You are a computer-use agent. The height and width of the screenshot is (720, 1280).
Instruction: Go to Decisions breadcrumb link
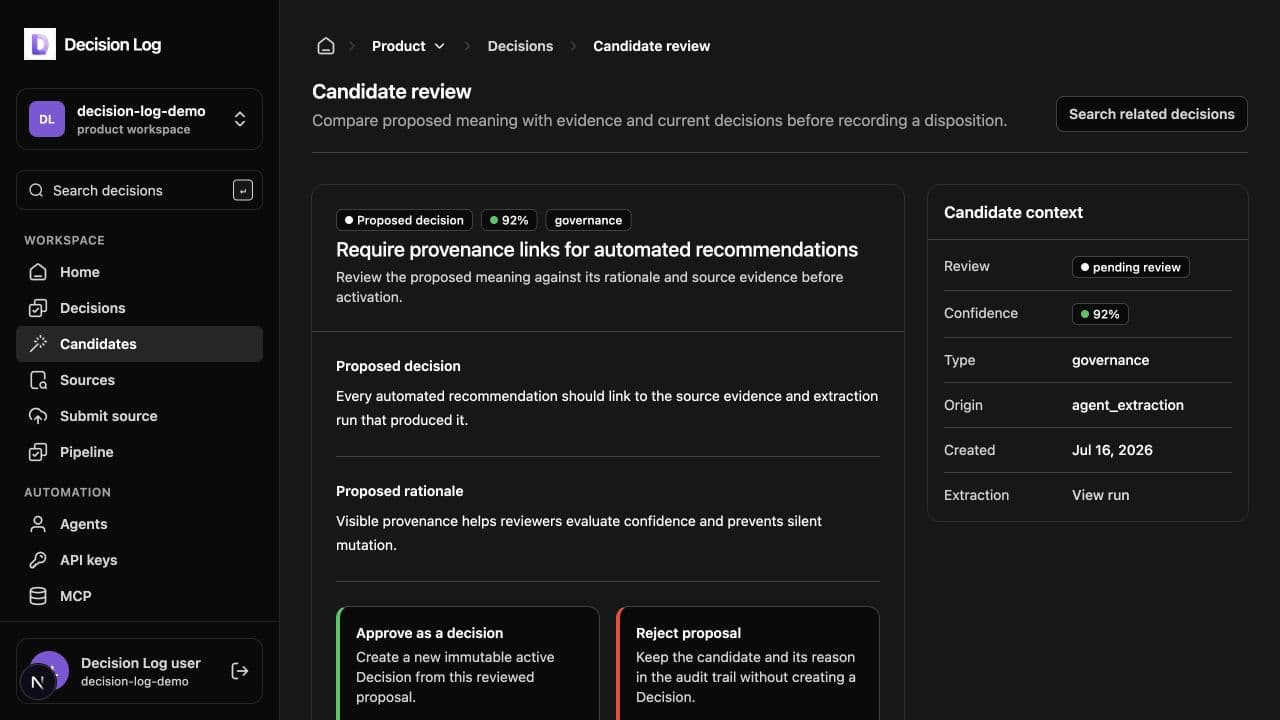[x=520, y=46]
